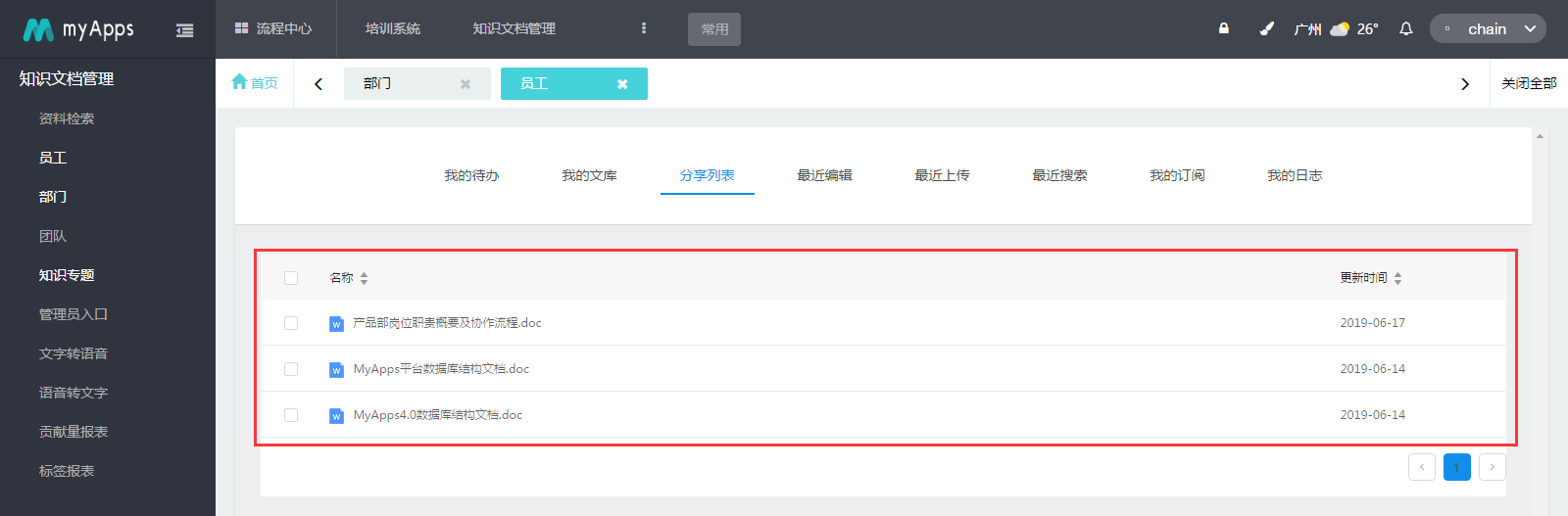Click the myApps logo
Viewport: 1568px width, 516px height.
(78, 29)
